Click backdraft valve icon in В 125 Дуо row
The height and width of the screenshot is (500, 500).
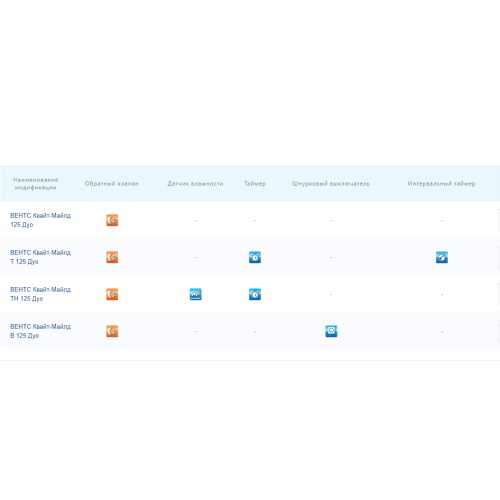[x=112, y=331]
